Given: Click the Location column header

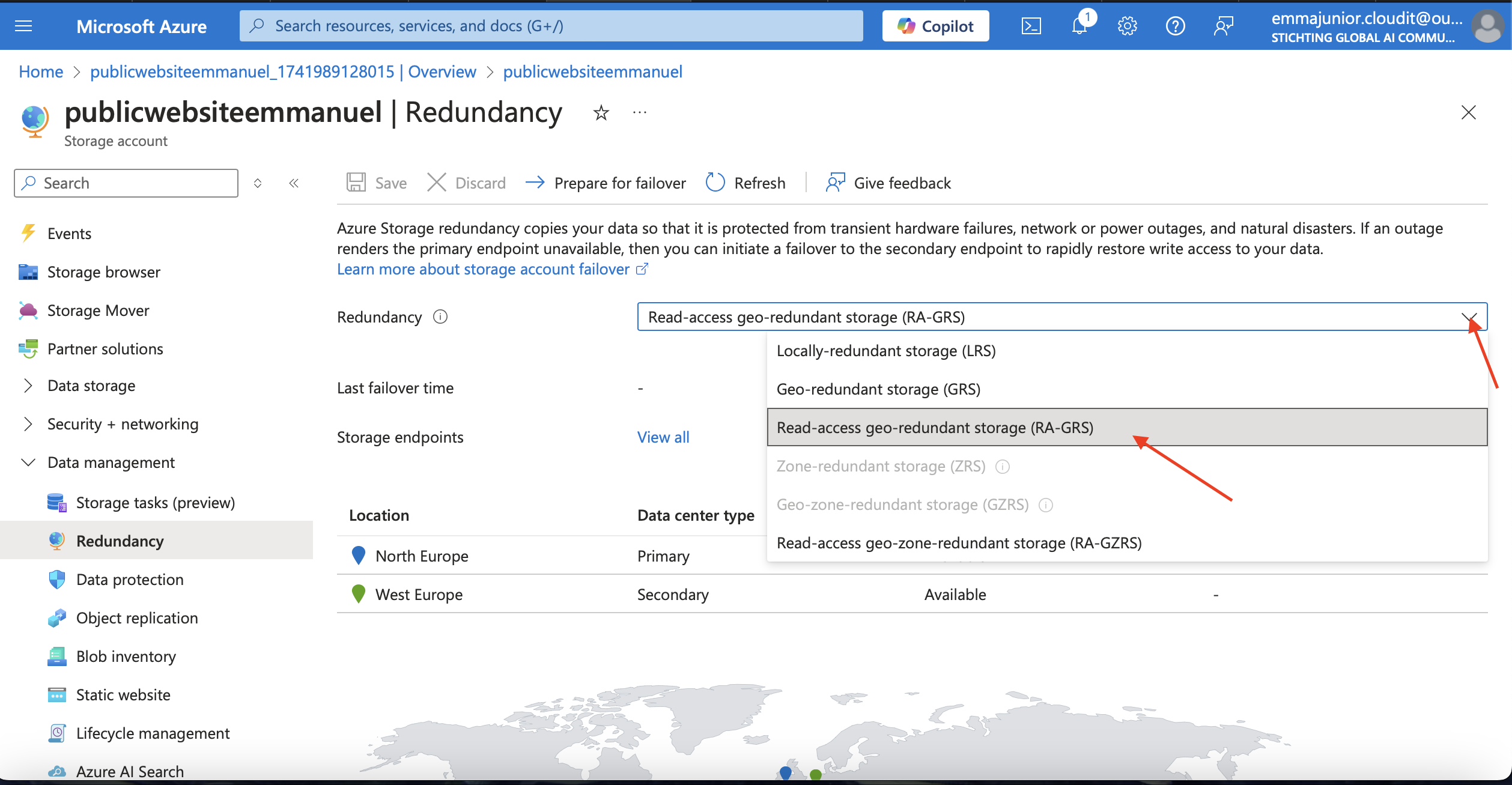Looking at the screenshot, I should [x=379, y=515].
